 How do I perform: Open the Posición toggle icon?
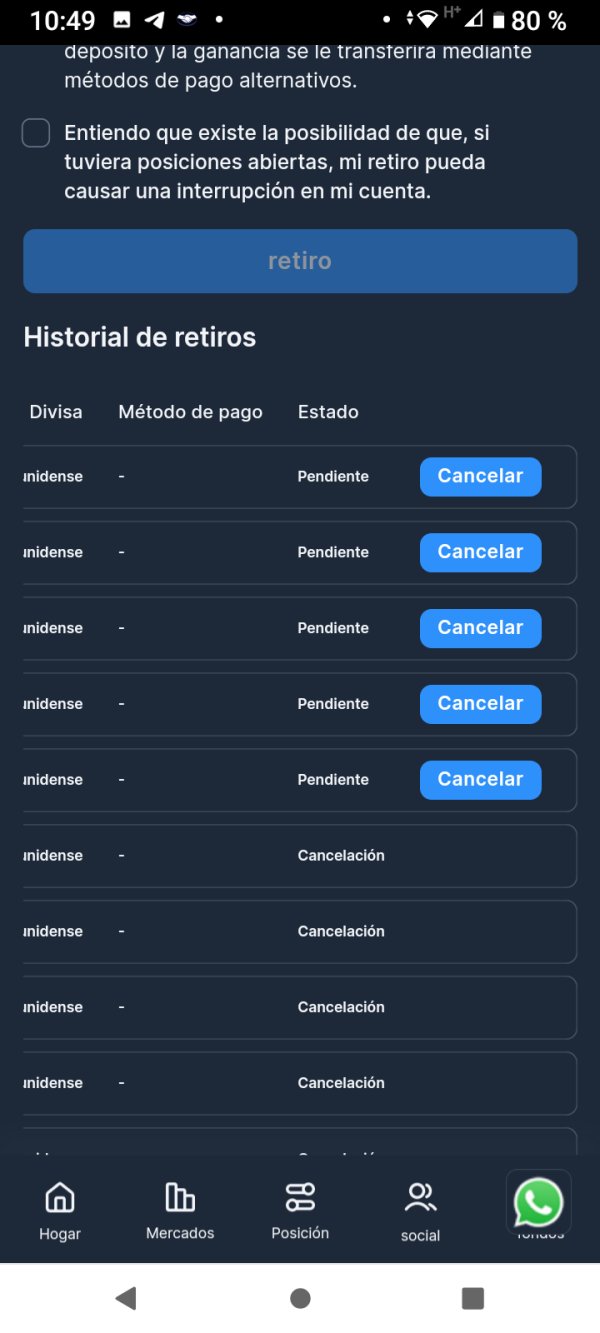pos(300,1196)
